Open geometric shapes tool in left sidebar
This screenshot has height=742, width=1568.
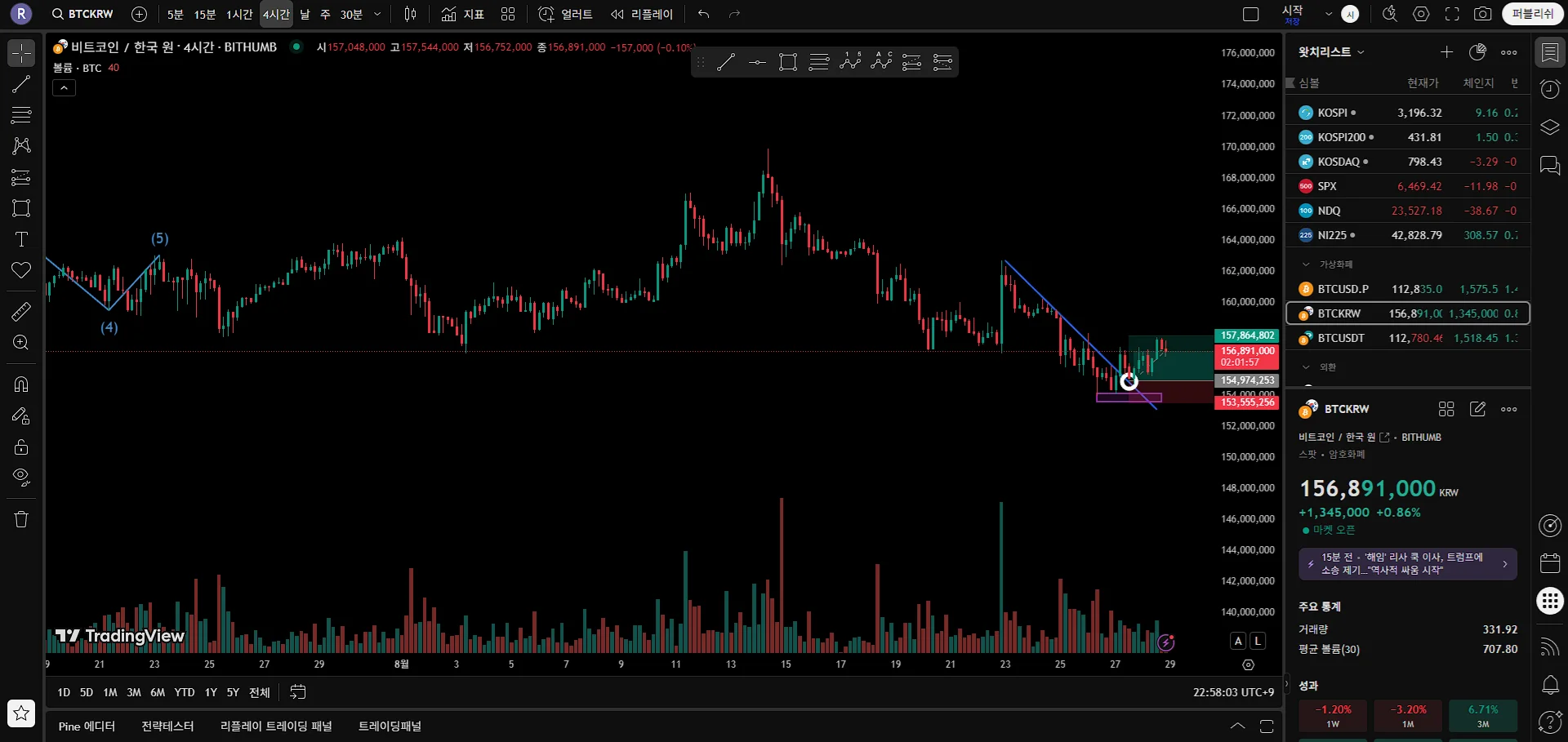click(x=21, y=208)
